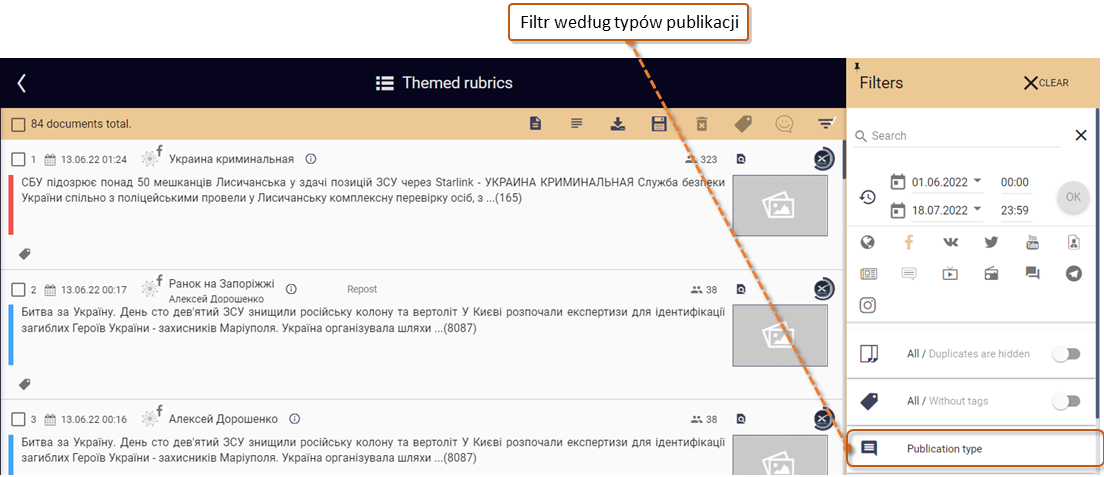1104x477 pixels.
Task: Check the checkbox for document 3
Action: point(18,419)
